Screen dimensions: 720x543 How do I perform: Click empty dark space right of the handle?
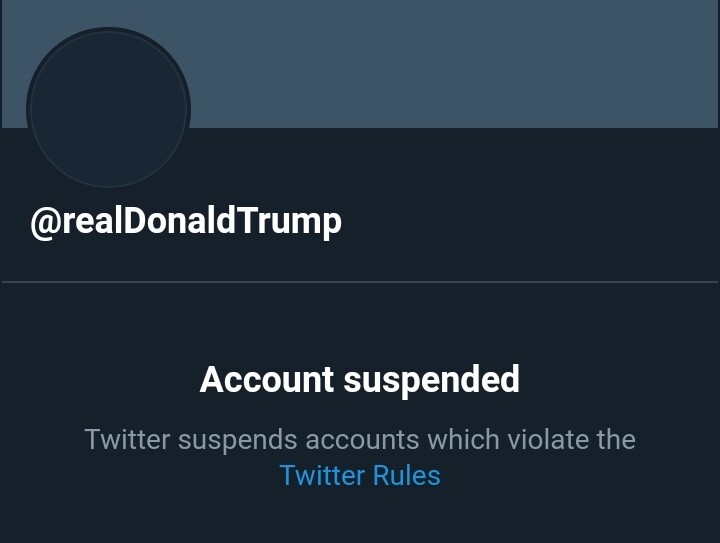pos(530,221)
